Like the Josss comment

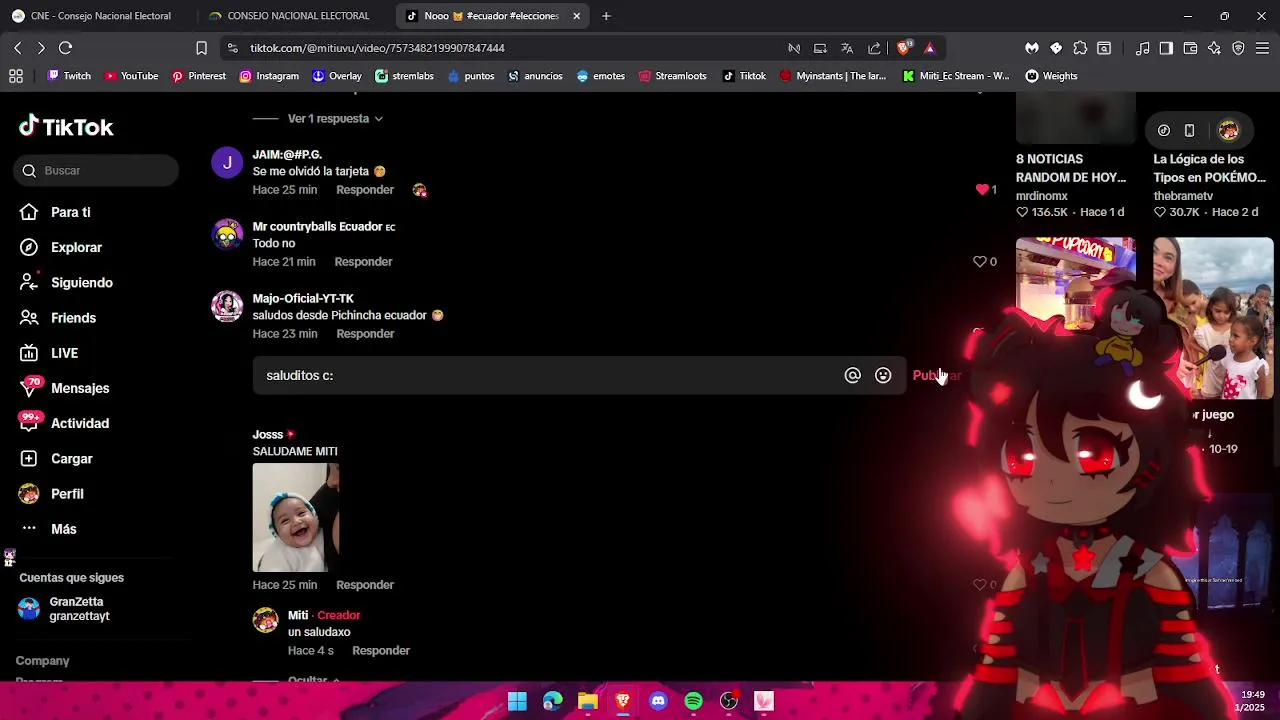979,585
